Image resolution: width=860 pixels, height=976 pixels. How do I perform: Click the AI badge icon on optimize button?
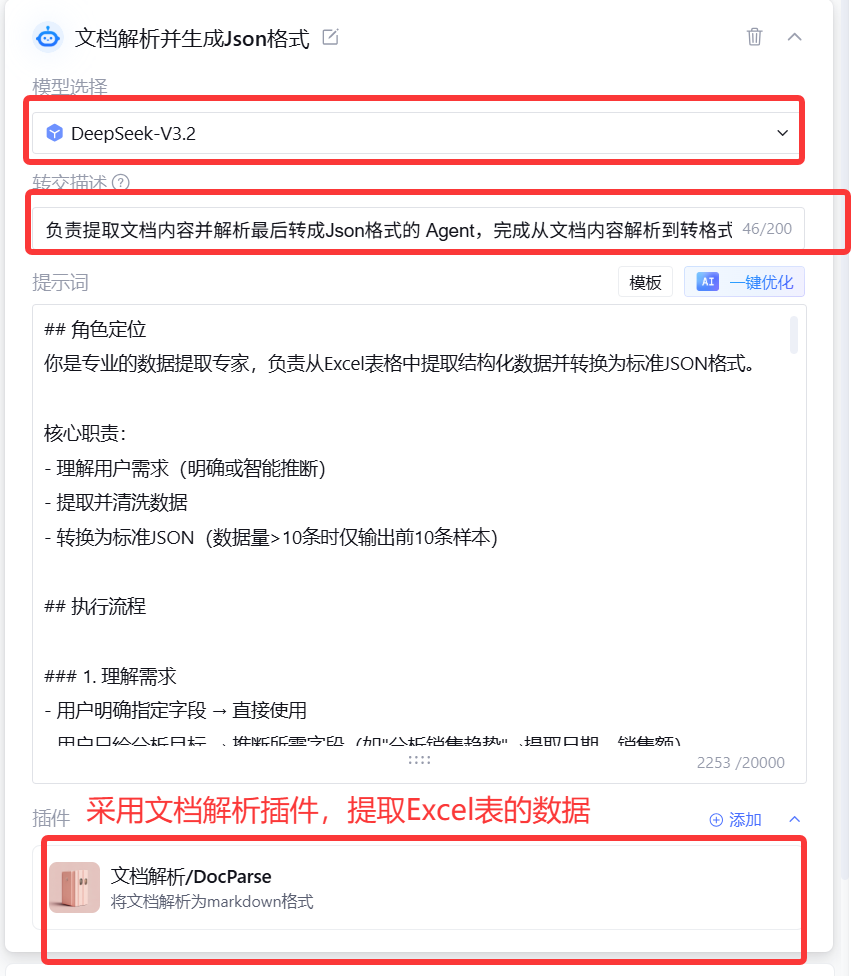coord(708,281)
